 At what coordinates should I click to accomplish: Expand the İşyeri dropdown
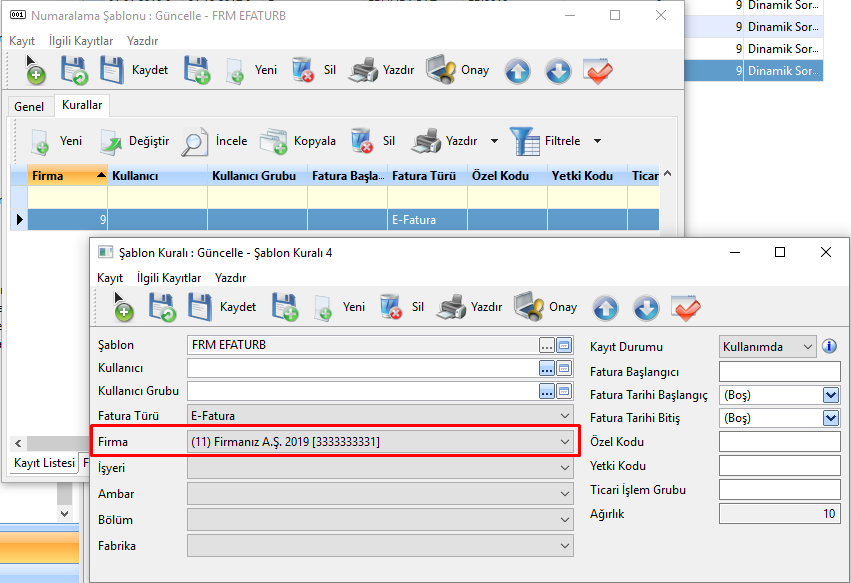coord(564,467)
